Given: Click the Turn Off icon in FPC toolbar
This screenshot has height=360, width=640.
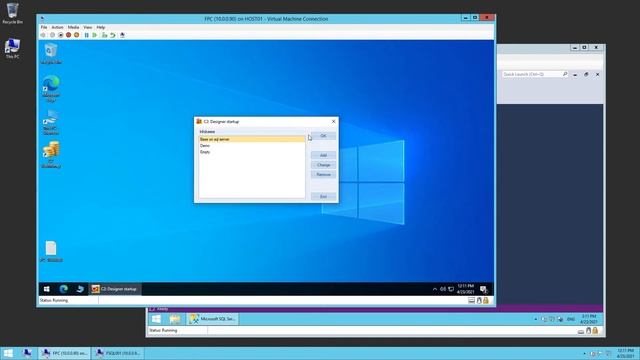Looking at the screenshot, I should coord(60,35).
